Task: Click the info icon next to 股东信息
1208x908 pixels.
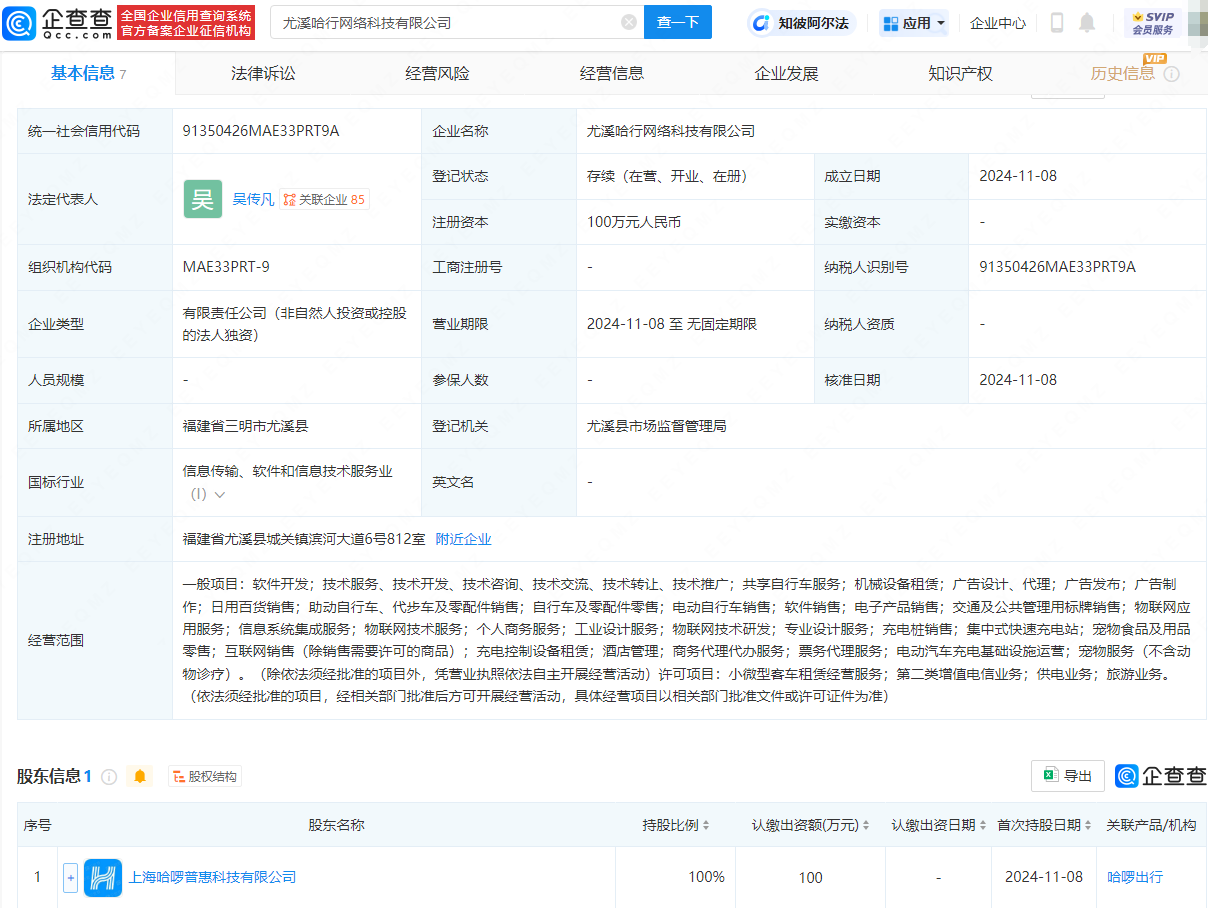Action: coord(109,776)
